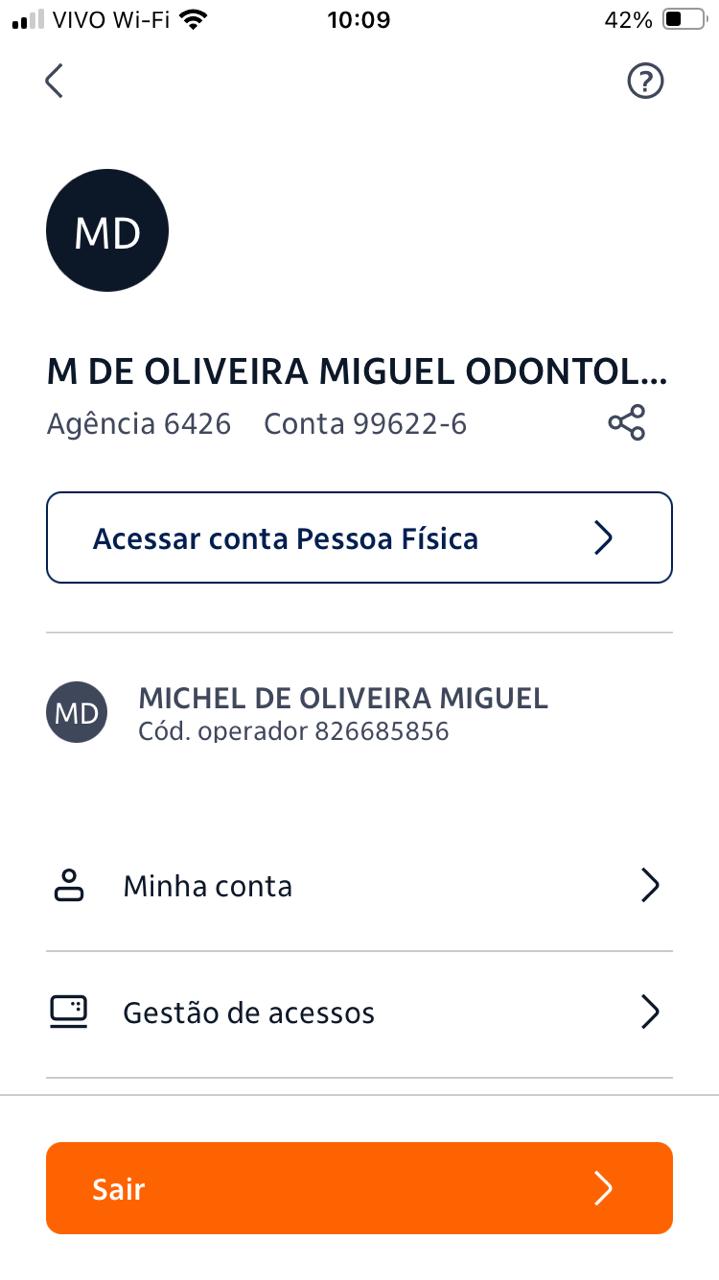Tap operator name MICHEL DE OLIVEIRA MIGUEL
This screenshot has width=719, height=1280.
point(343,698)
